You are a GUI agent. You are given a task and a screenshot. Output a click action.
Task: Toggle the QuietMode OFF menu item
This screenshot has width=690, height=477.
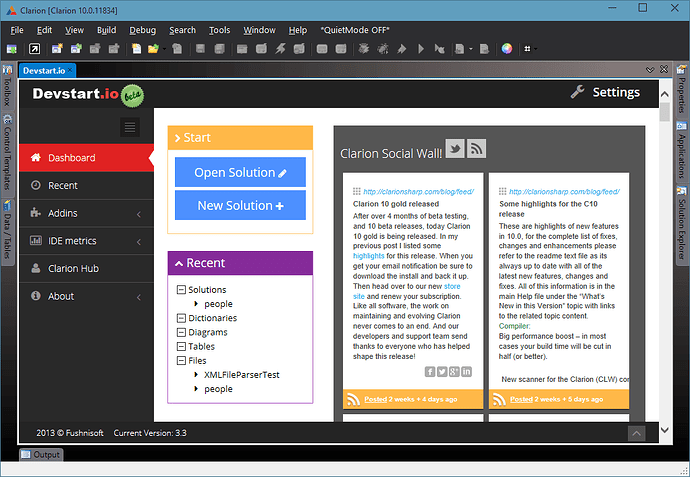[x=353, y=30]
